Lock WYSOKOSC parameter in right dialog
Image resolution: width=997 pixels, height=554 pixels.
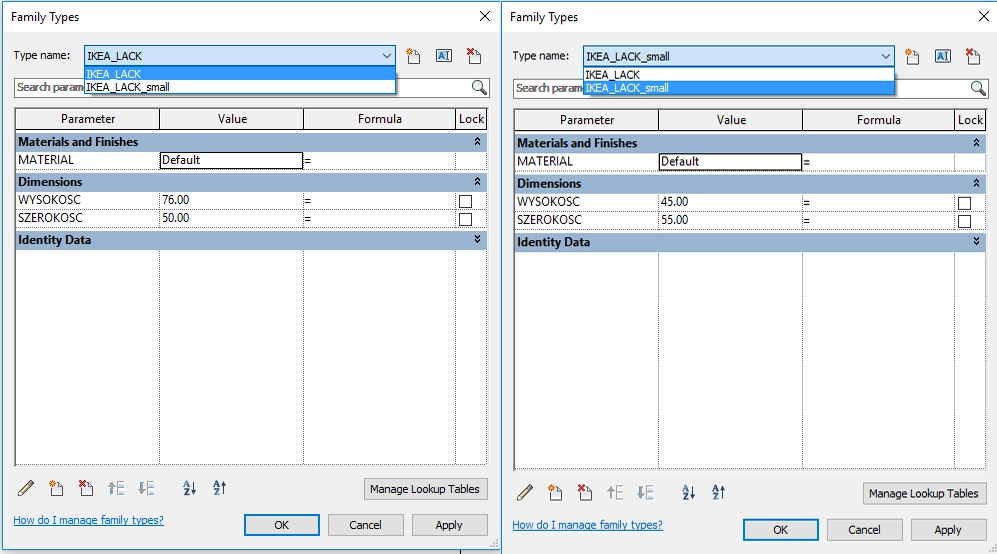point(965,203)
